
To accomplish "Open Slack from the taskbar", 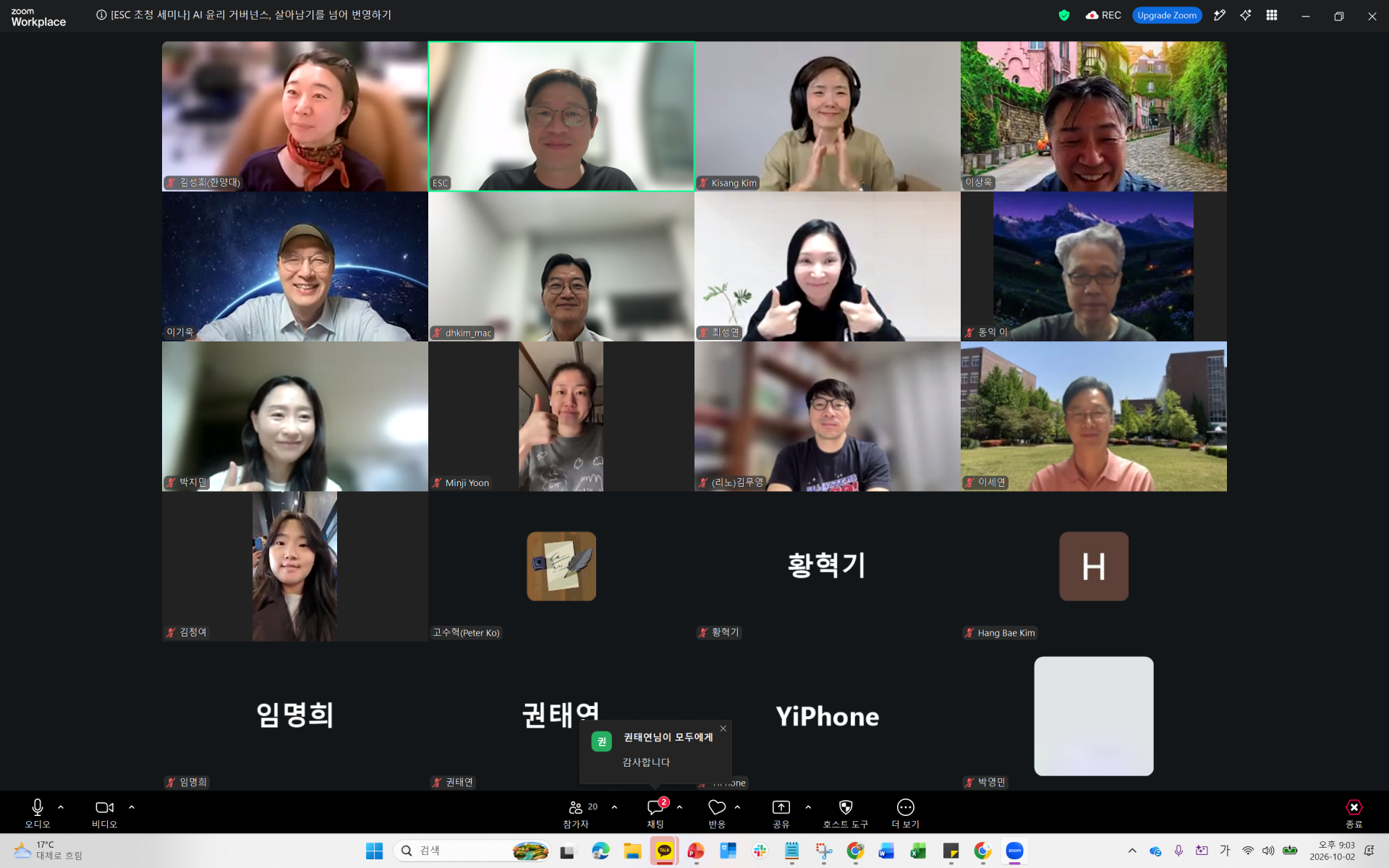I will tap(760, 851).
